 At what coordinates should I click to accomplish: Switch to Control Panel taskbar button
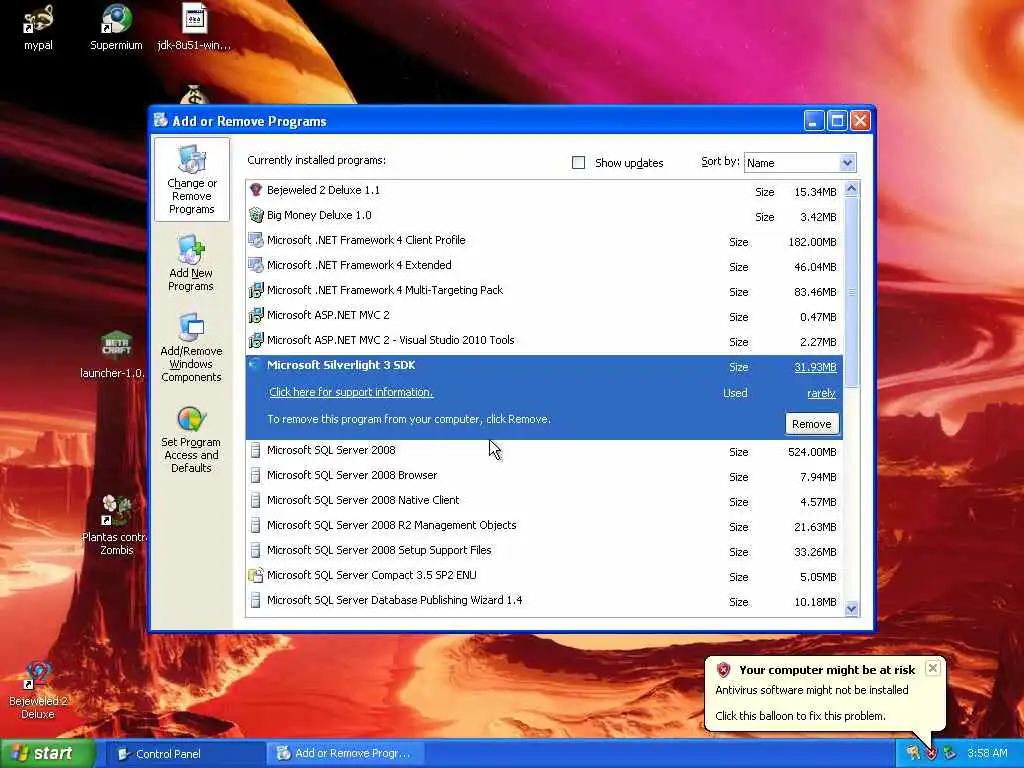pyautogui.click(x=186, y=754)
